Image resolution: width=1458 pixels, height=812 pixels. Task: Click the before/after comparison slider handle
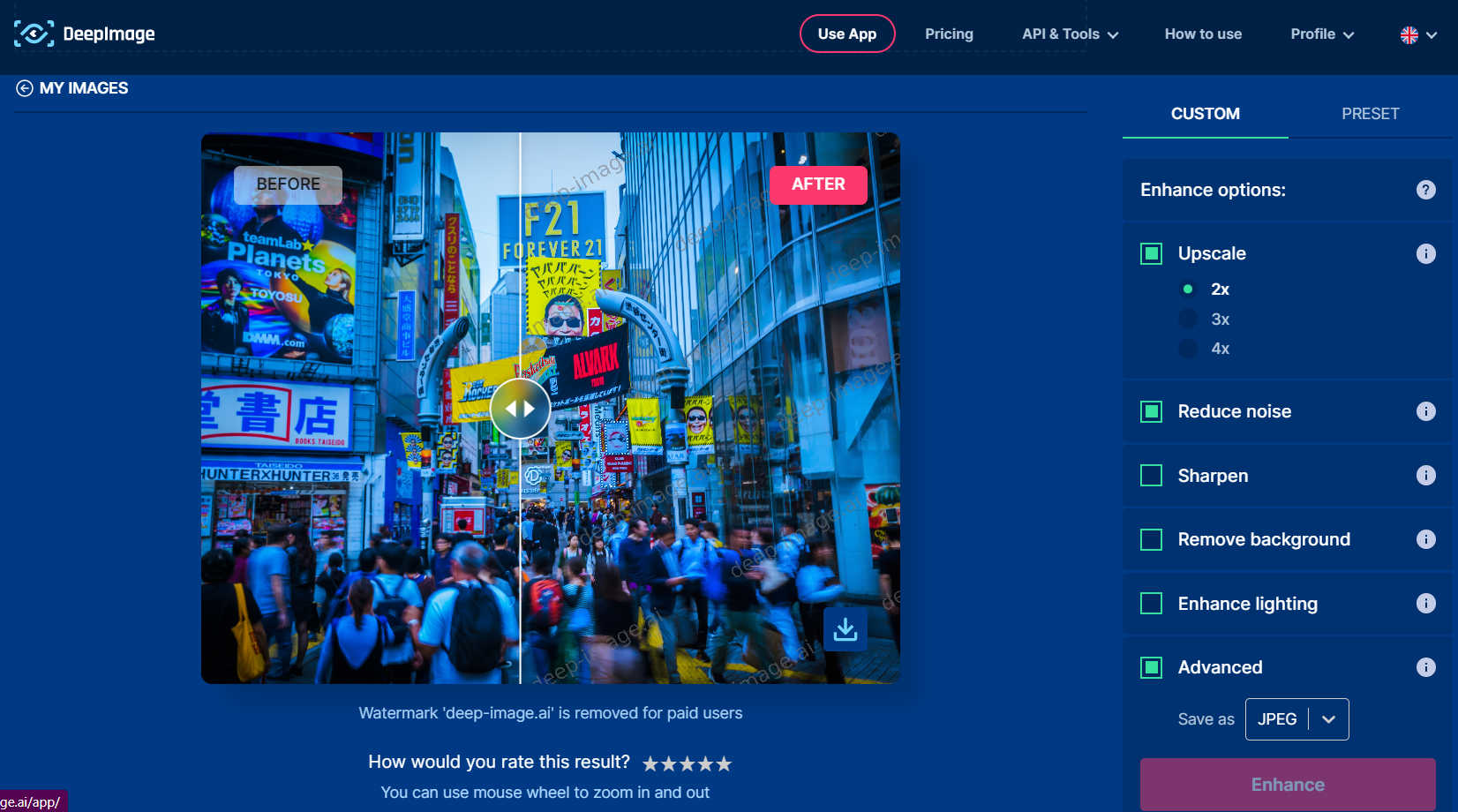[x=521, y=409]
